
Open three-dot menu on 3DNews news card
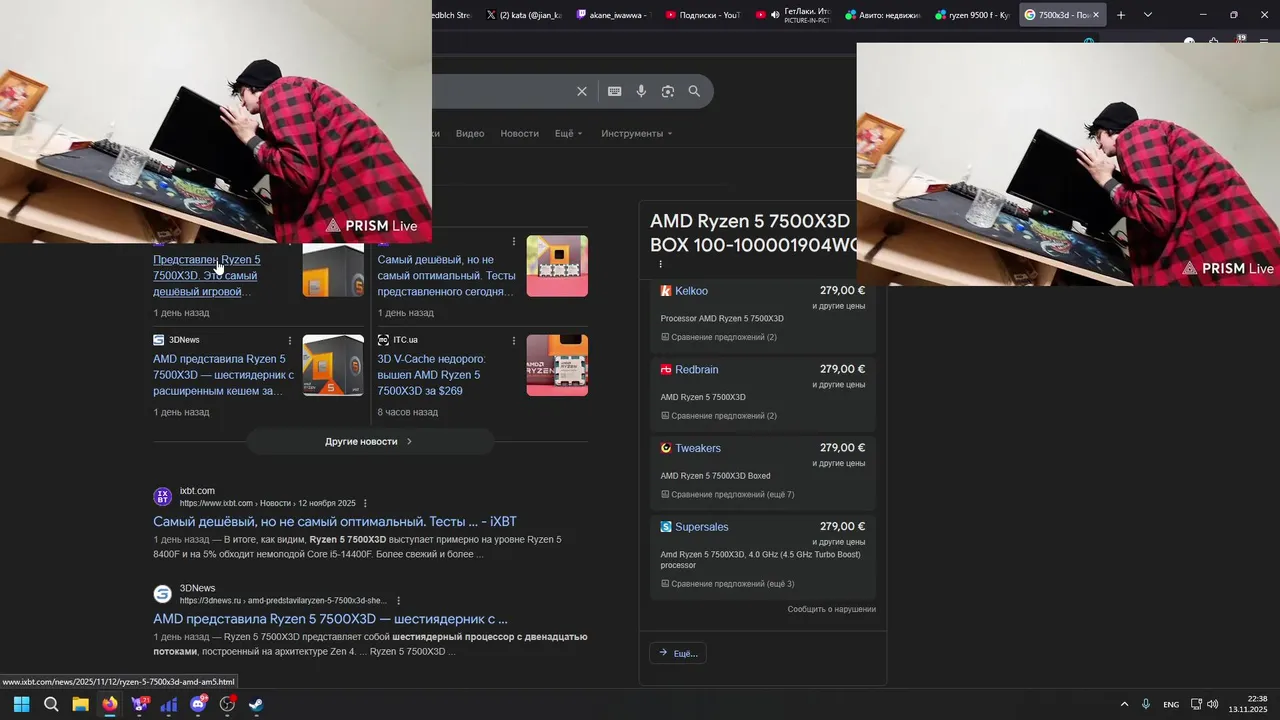coord(290,340)
